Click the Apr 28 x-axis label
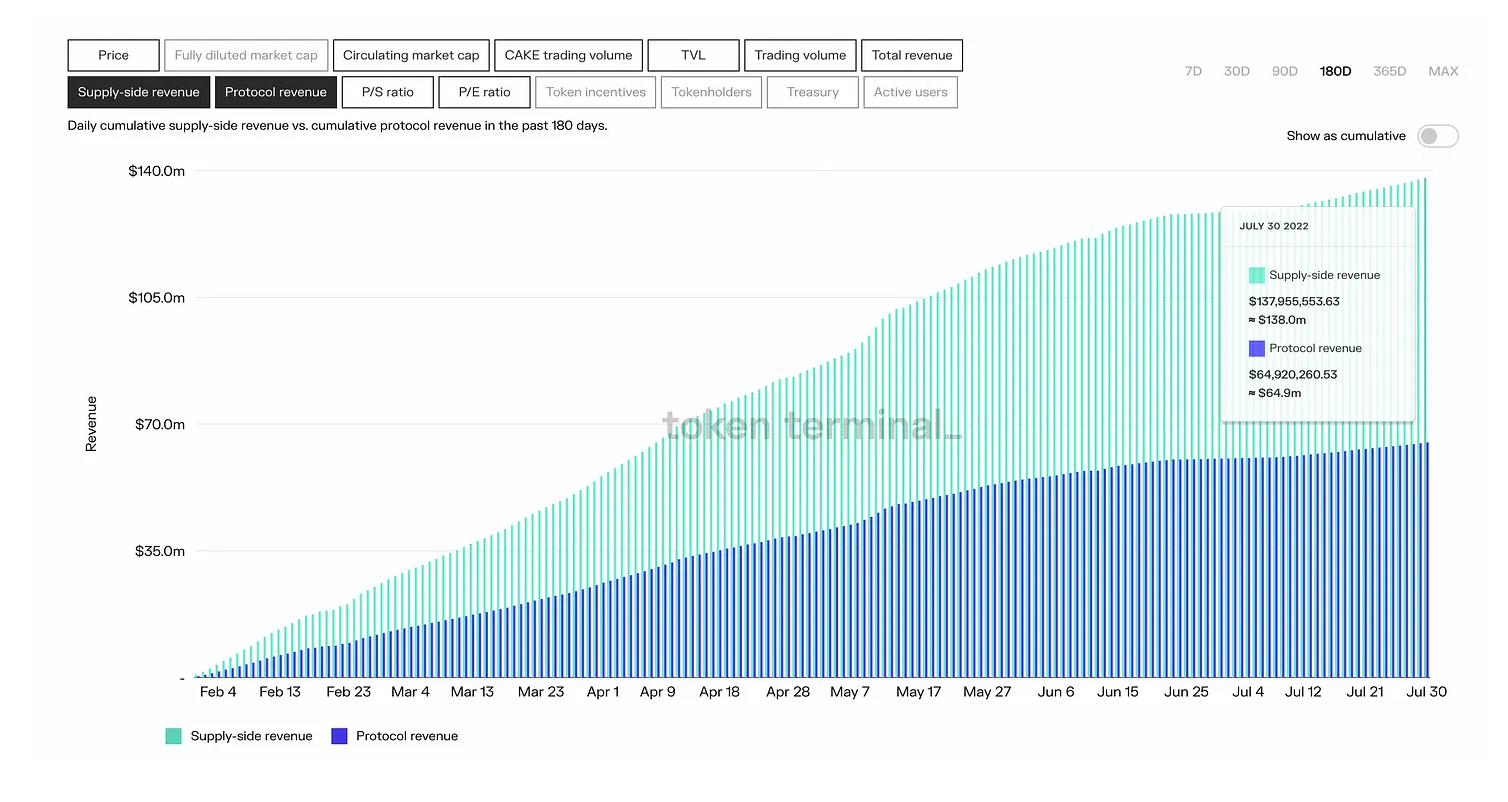 click(x=788, y=691)
